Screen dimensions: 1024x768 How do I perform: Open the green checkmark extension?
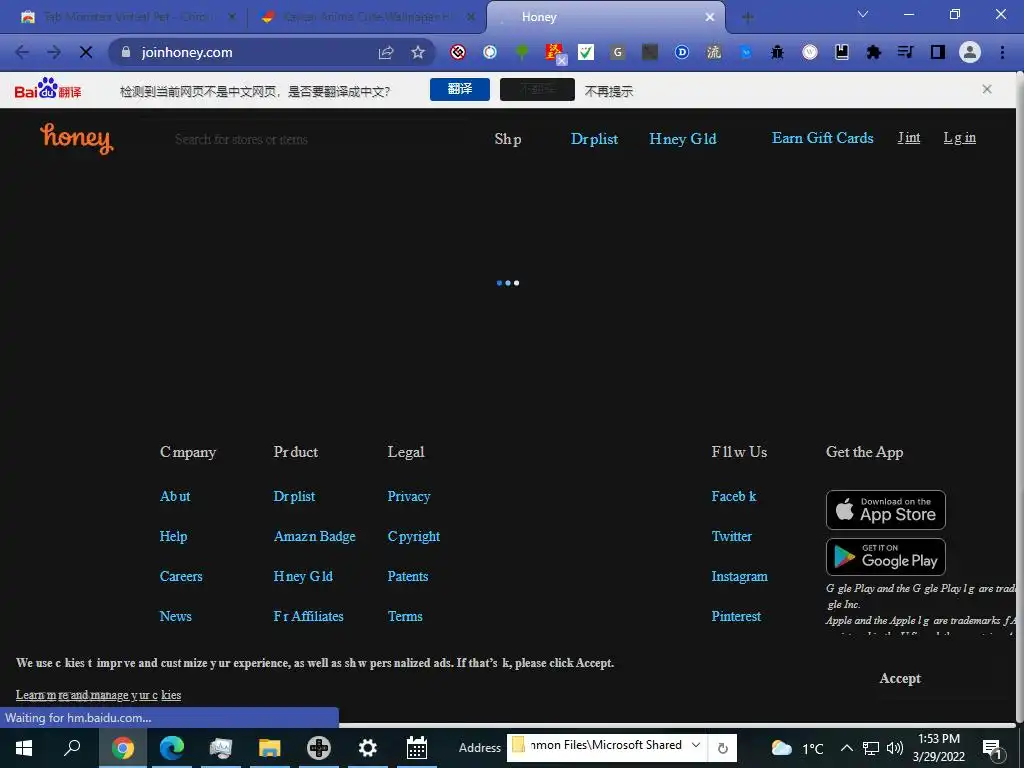click(x=586, y=52)
